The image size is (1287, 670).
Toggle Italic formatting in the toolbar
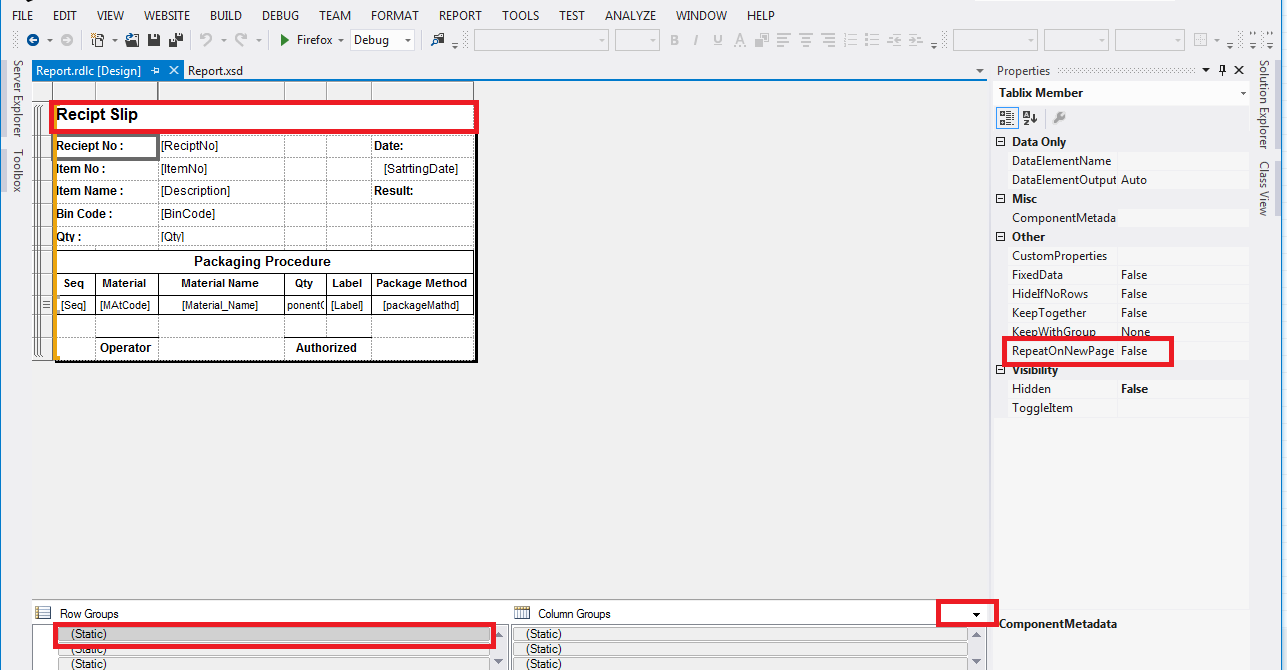pyautogui.click(x=696, y=39)
